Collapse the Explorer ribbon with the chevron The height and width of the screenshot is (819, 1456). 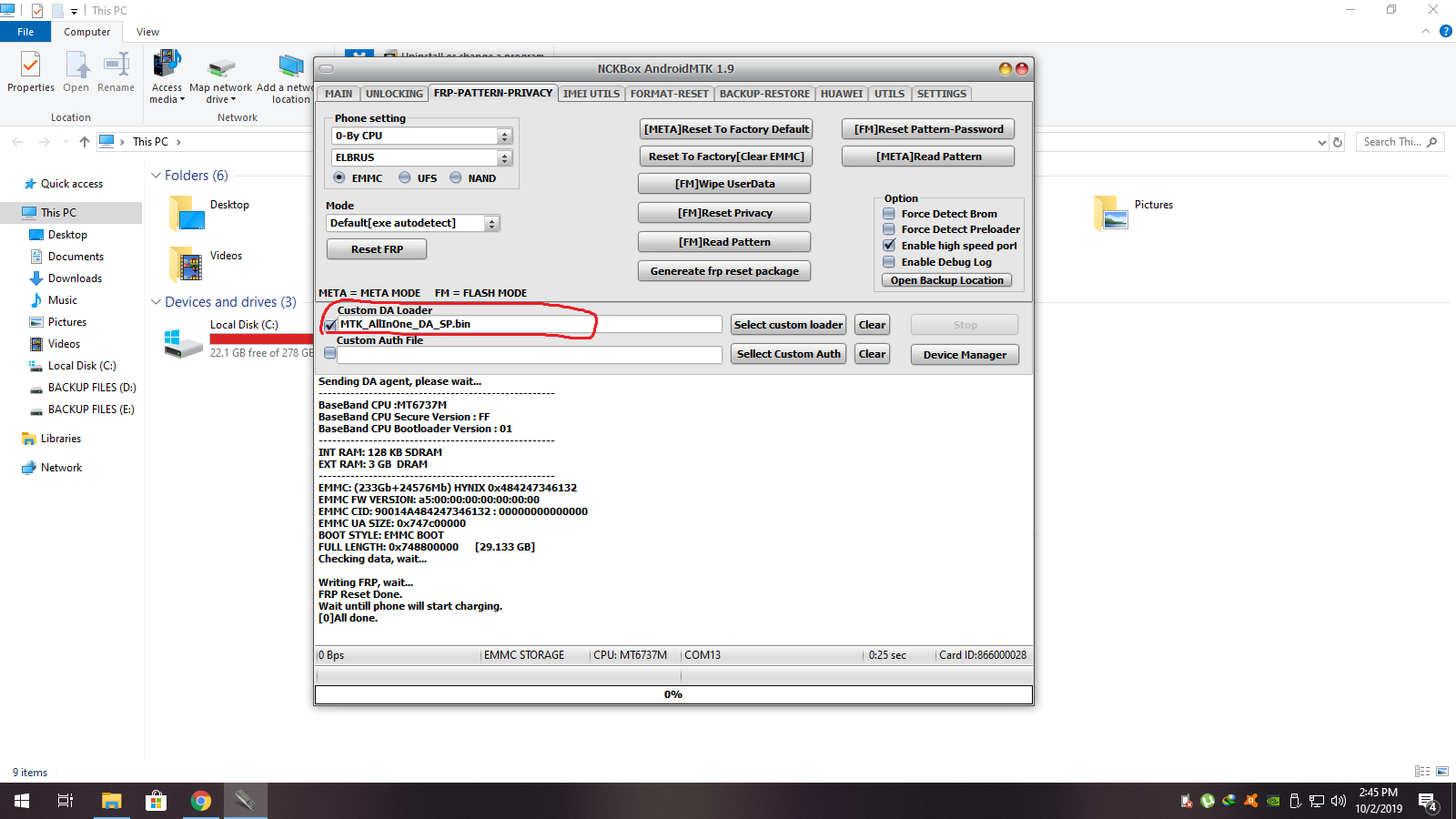[1426, 32]
